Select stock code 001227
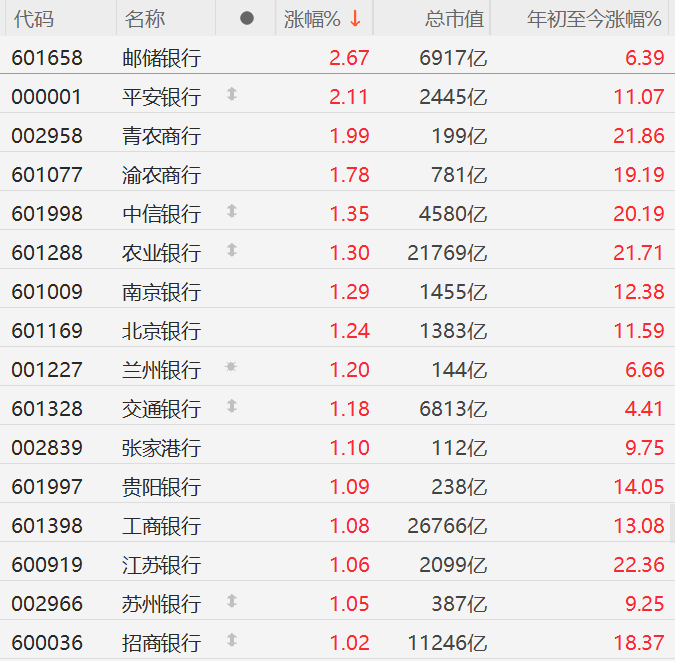 coord(47,370)
